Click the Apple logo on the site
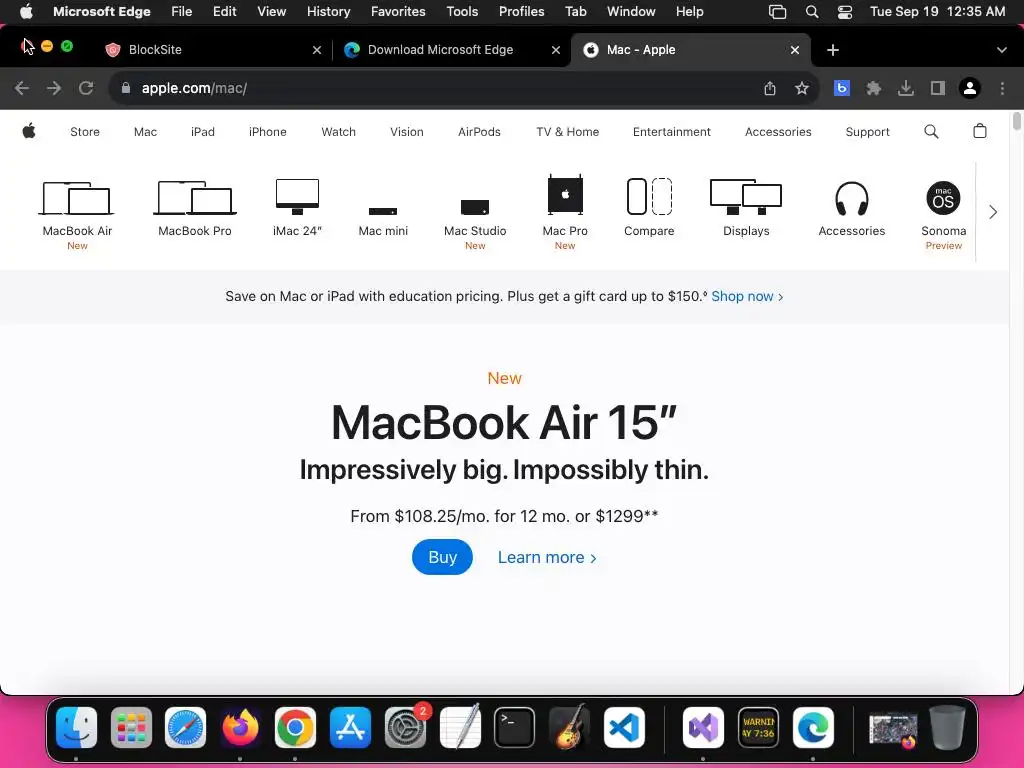 click(29, 131)
